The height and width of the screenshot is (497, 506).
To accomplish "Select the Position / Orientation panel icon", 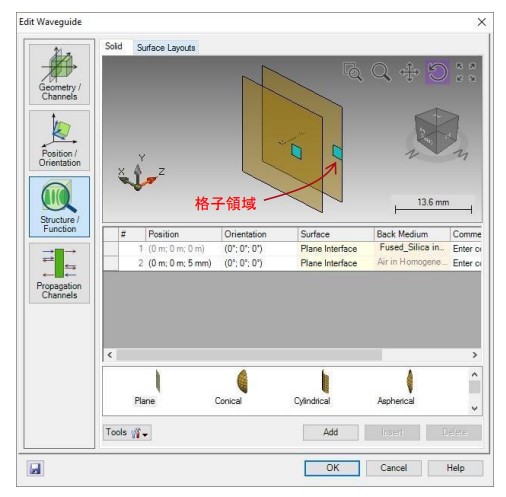I will click(59, 140).
